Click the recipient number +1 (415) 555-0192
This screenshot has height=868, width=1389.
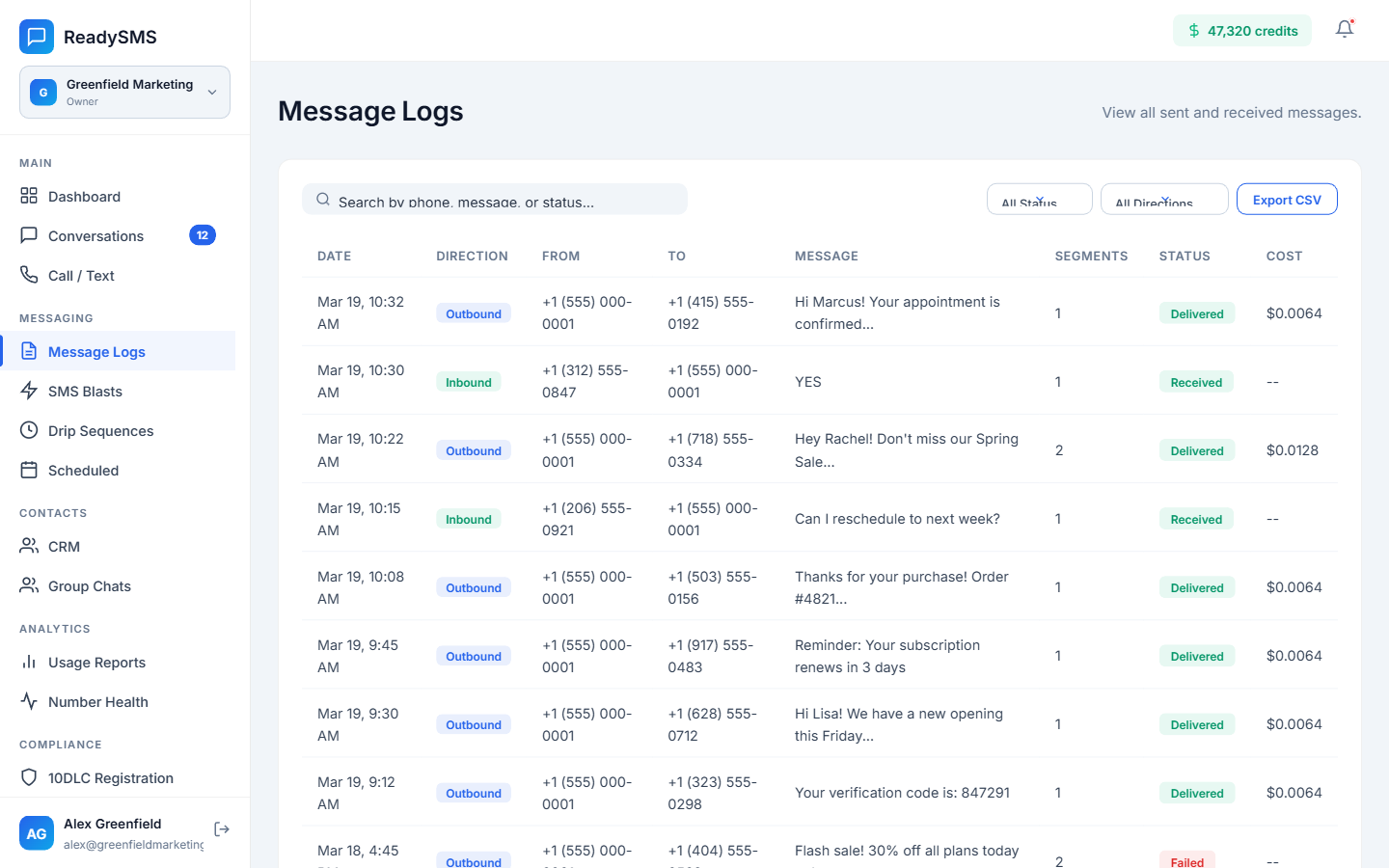coord(711,312)
